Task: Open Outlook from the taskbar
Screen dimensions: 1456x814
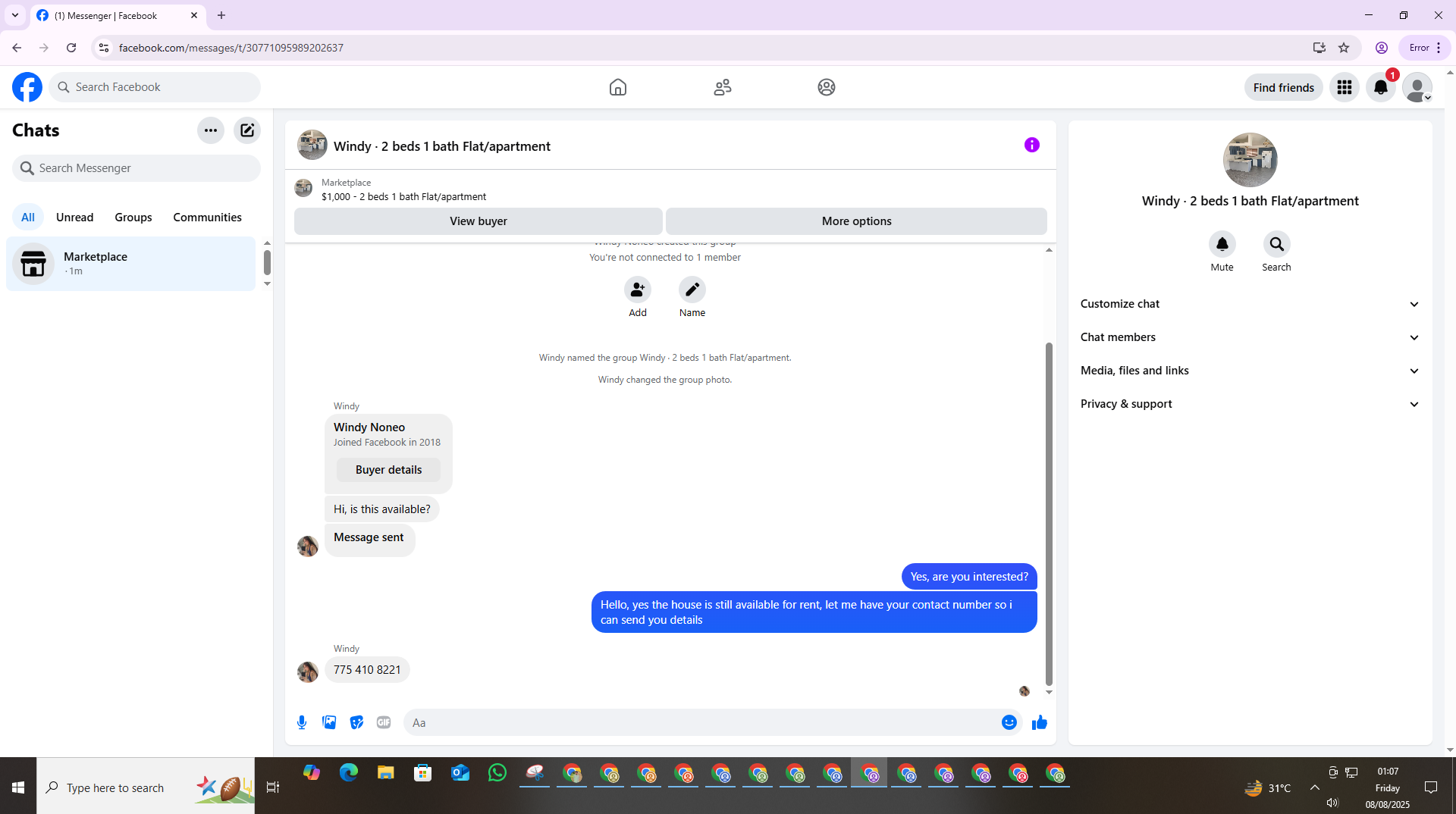Action: pyautogui.click(x=460, y=772)
